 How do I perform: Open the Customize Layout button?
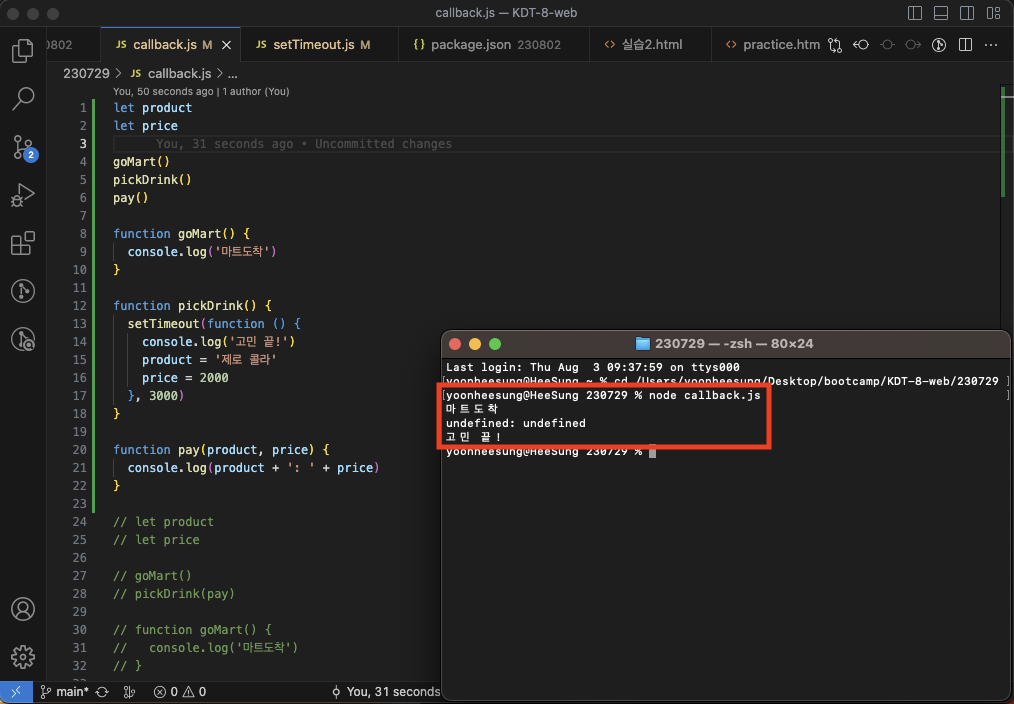point(994,13)
